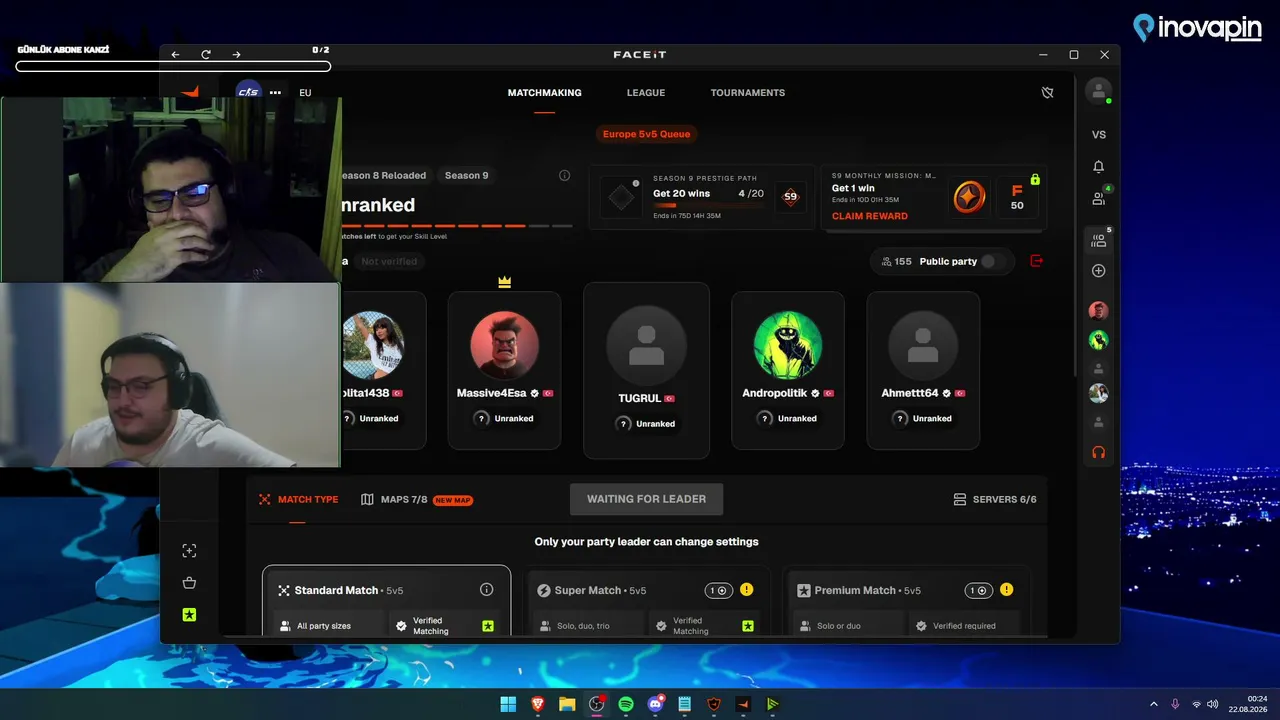Switch to the Tournaments tab
The height and width of the screenshot is (720, 1280).
pos(748,93)
